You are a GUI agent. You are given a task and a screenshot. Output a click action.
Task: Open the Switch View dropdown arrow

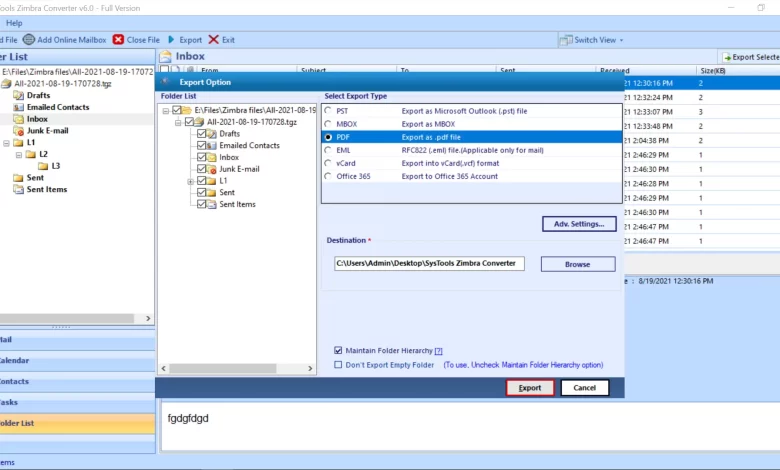[621, 40]
